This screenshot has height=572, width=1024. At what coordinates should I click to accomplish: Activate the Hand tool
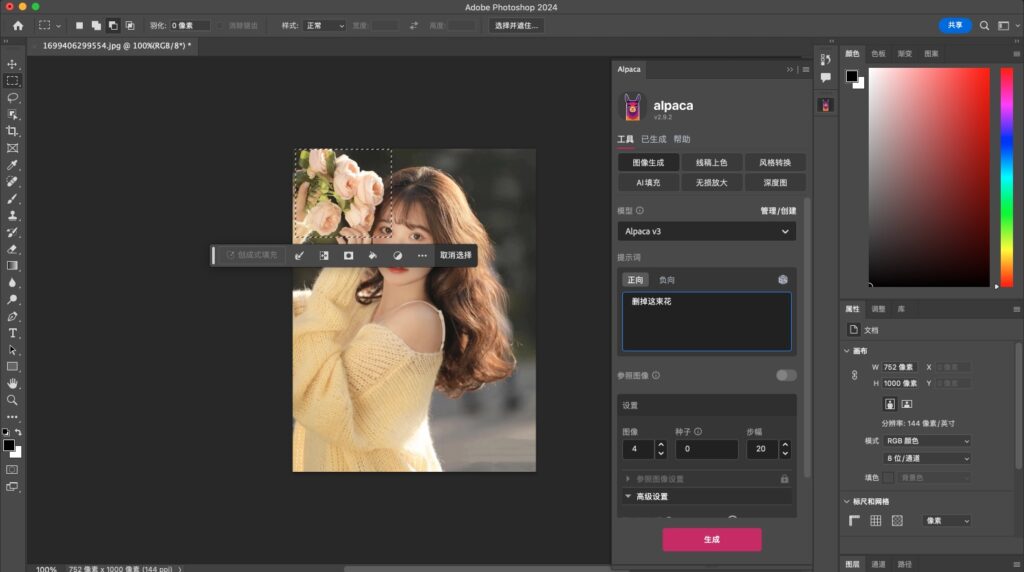pos(13,383)
